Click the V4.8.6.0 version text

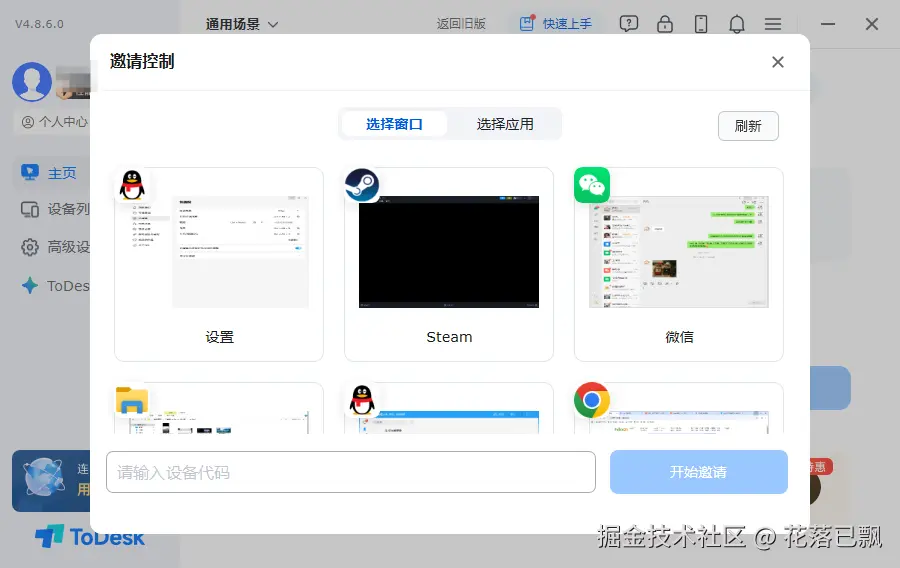39,24
